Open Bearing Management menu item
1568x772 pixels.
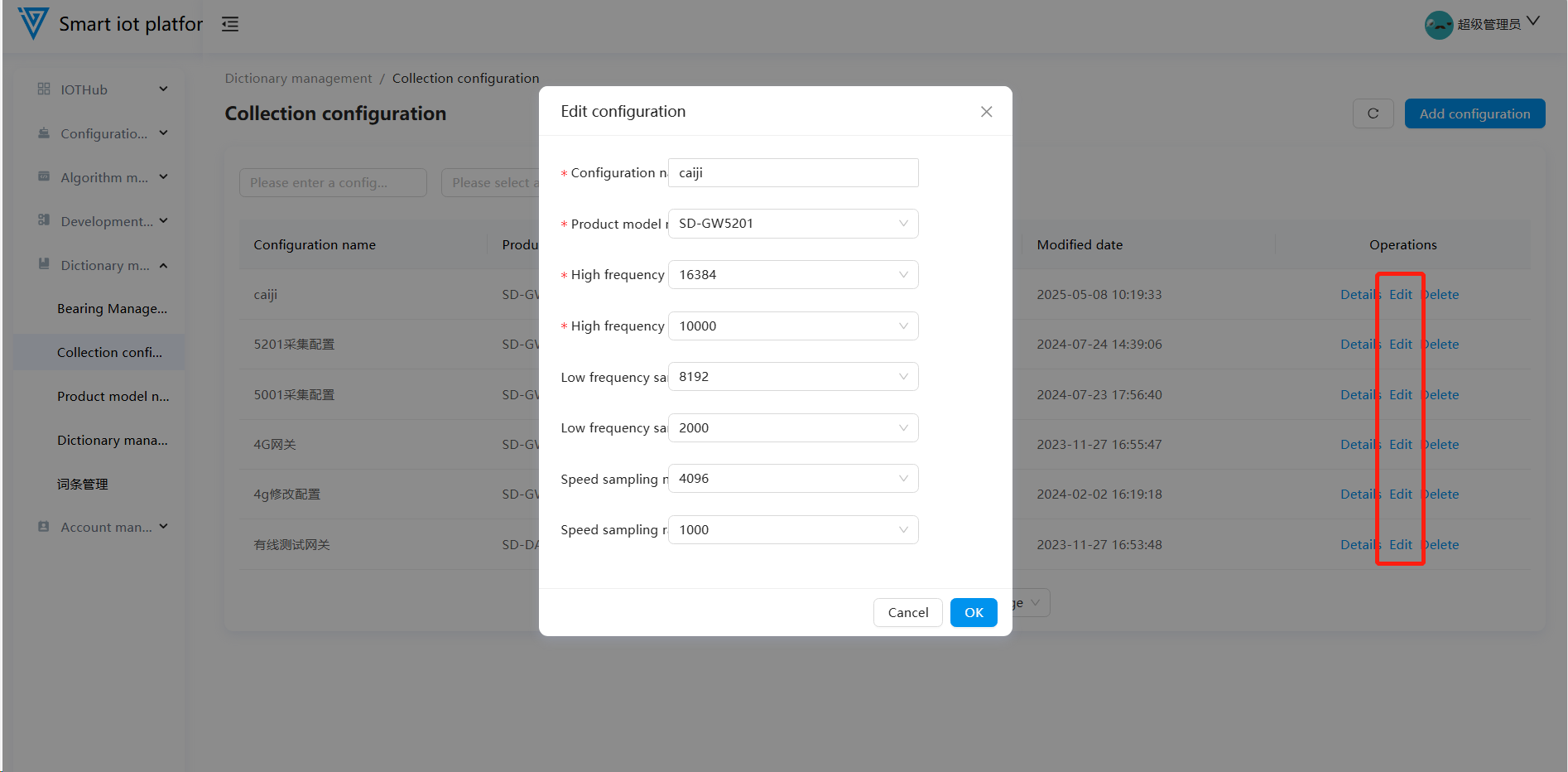click(x=112, y=309)
